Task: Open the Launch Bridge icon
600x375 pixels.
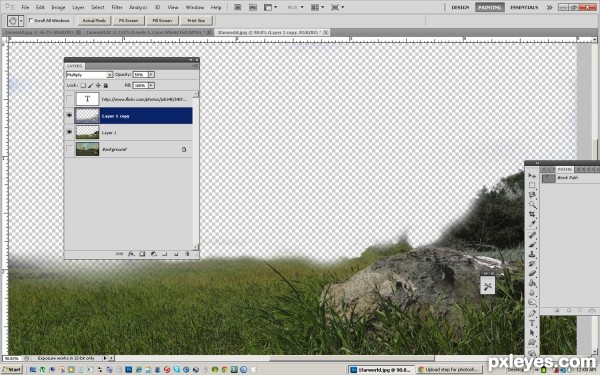Action: [x=238, y=7]
